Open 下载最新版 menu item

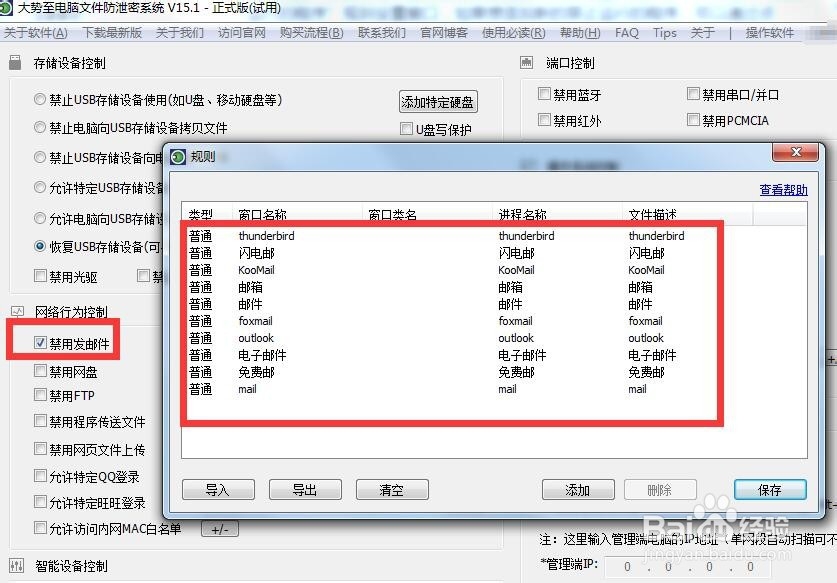(112, 33)
